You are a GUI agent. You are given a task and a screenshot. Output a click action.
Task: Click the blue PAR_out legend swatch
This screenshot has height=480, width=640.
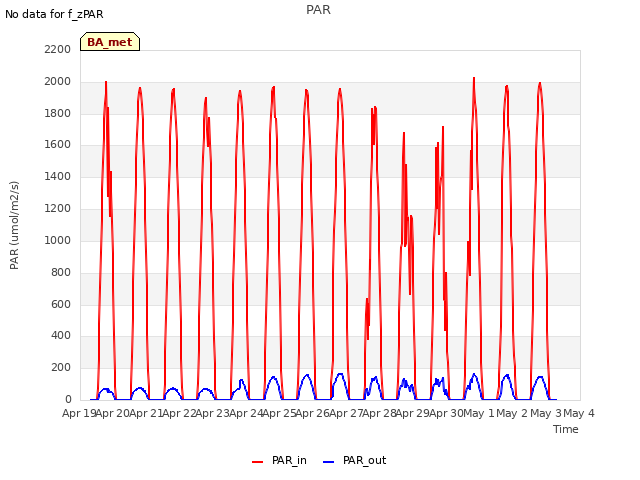tap(329, 461)
